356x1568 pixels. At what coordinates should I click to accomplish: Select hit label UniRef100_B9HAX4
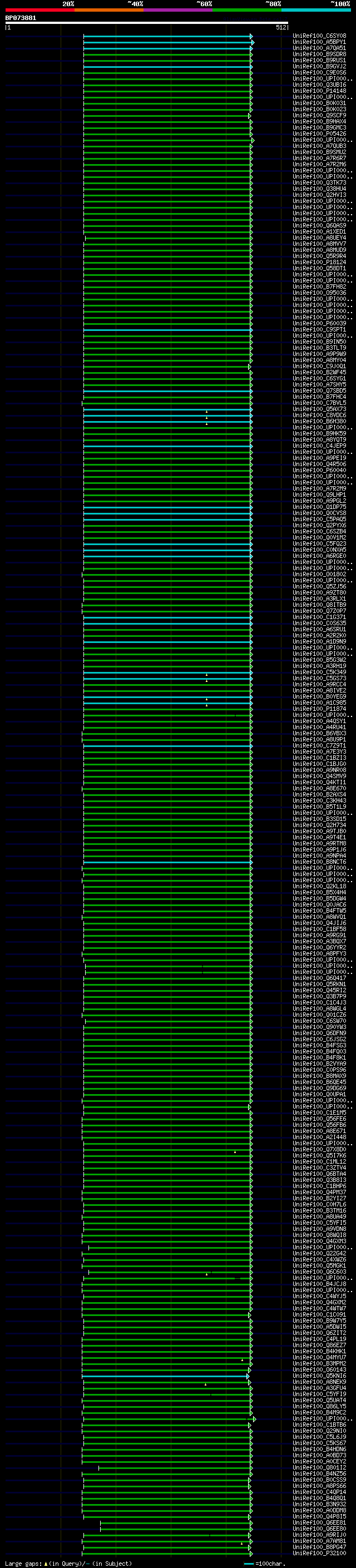[319, 122]
